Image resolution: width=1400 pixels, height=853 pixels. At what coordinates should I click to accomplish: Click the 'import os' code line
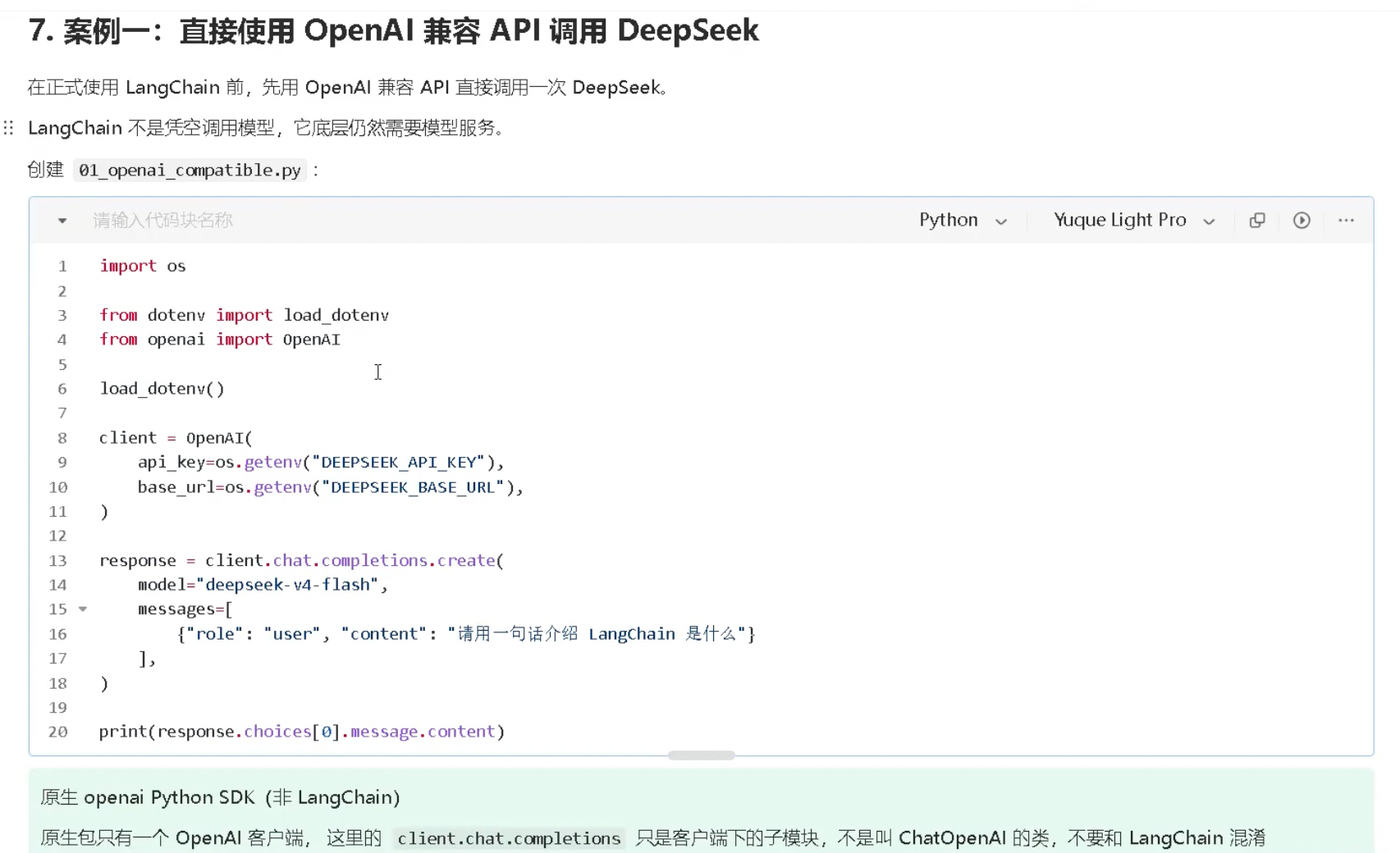(143, 266)
